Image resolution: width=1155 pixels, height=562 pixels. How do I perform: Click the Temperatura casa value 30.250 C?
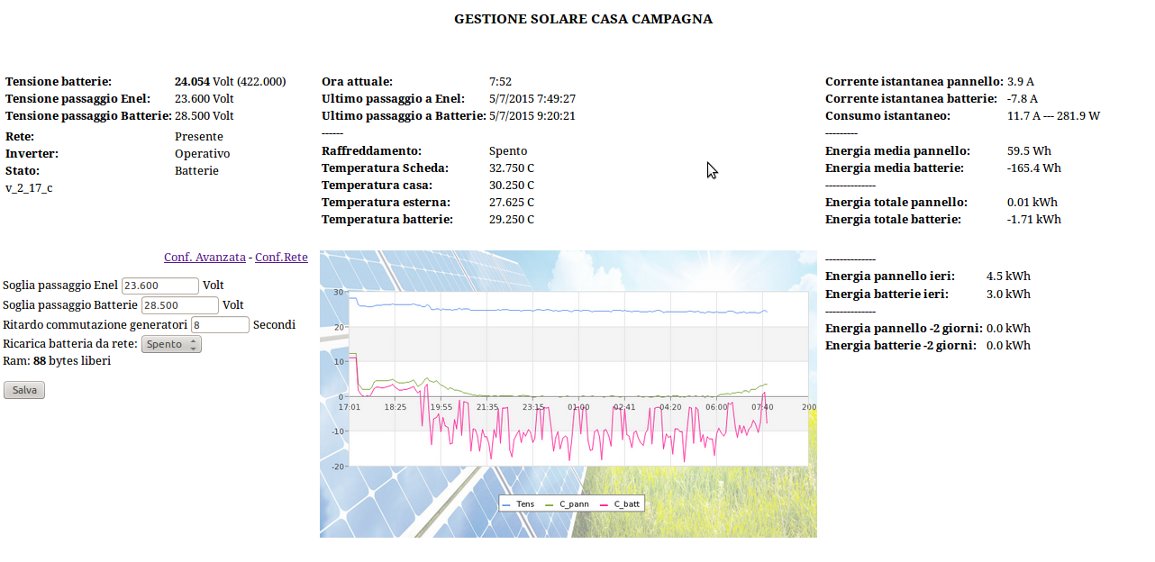point(512,185)
